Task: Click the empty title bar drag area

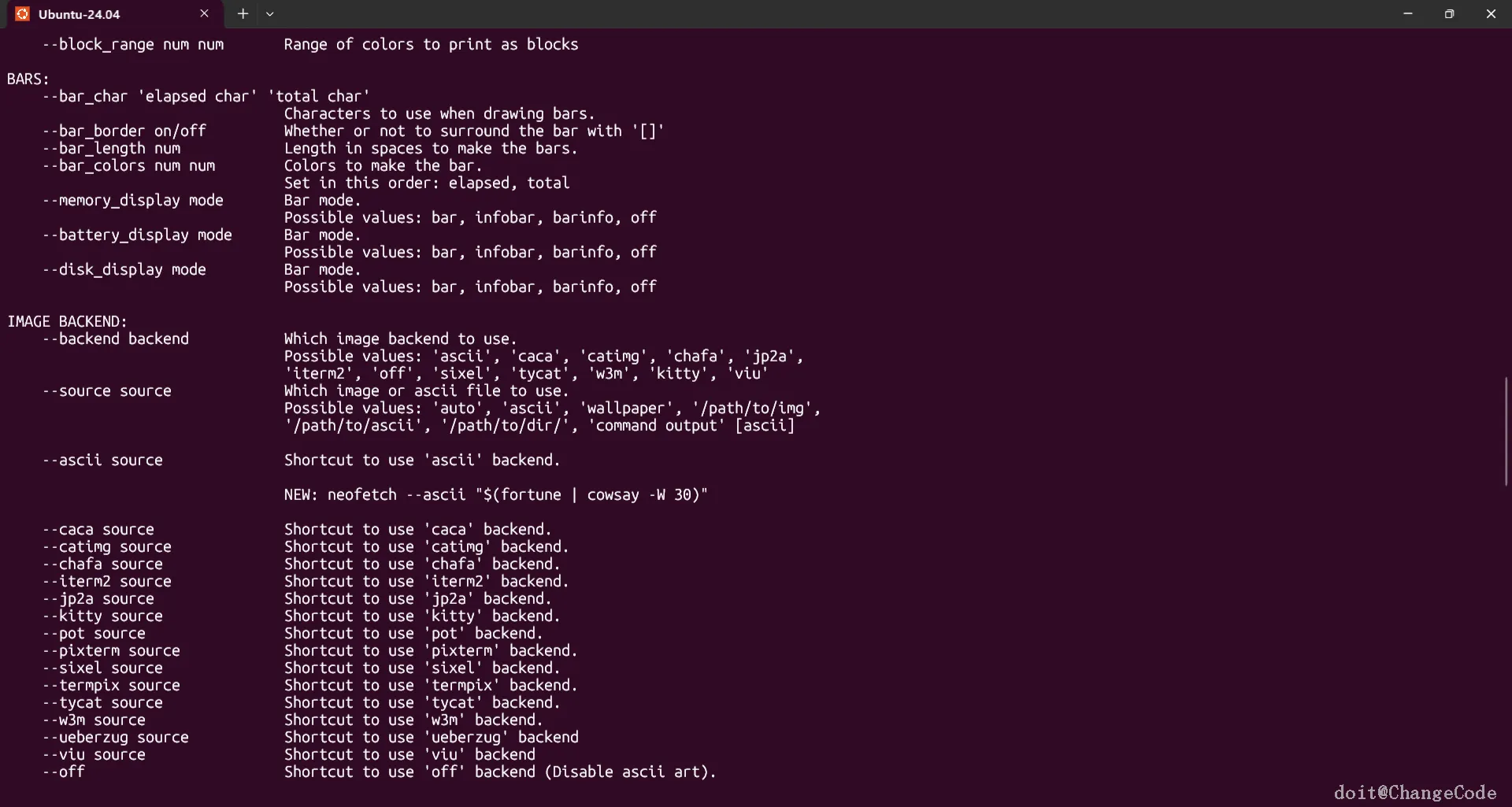Action: tap(787, 14)
